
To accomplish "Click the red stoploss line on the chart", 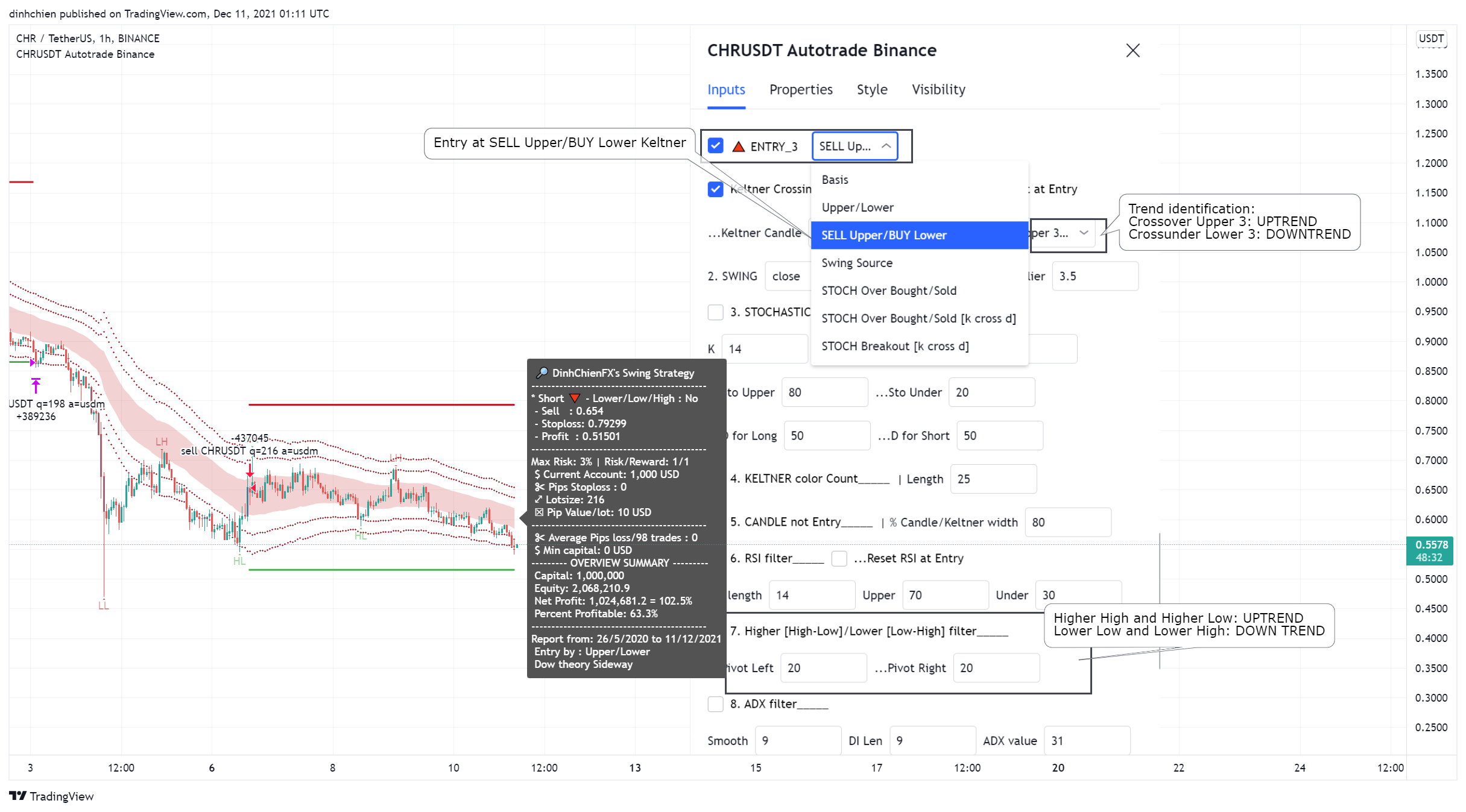I will point(381,404).
